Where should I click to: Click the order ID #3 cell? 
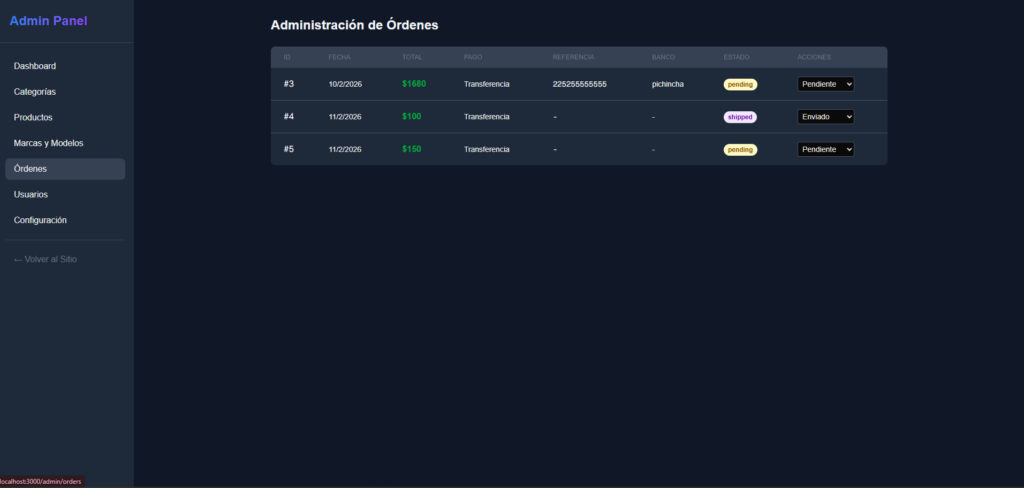(289, 84)
